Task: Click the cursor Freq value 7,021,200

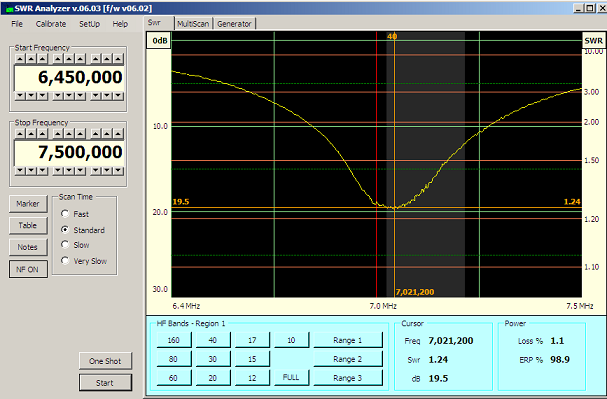Action: [x=451, y=341]
